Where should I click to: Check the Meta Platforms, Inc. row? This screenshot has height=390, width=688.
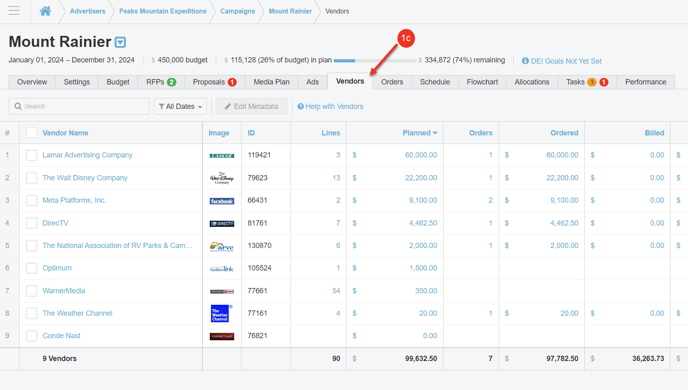[32, 200]
